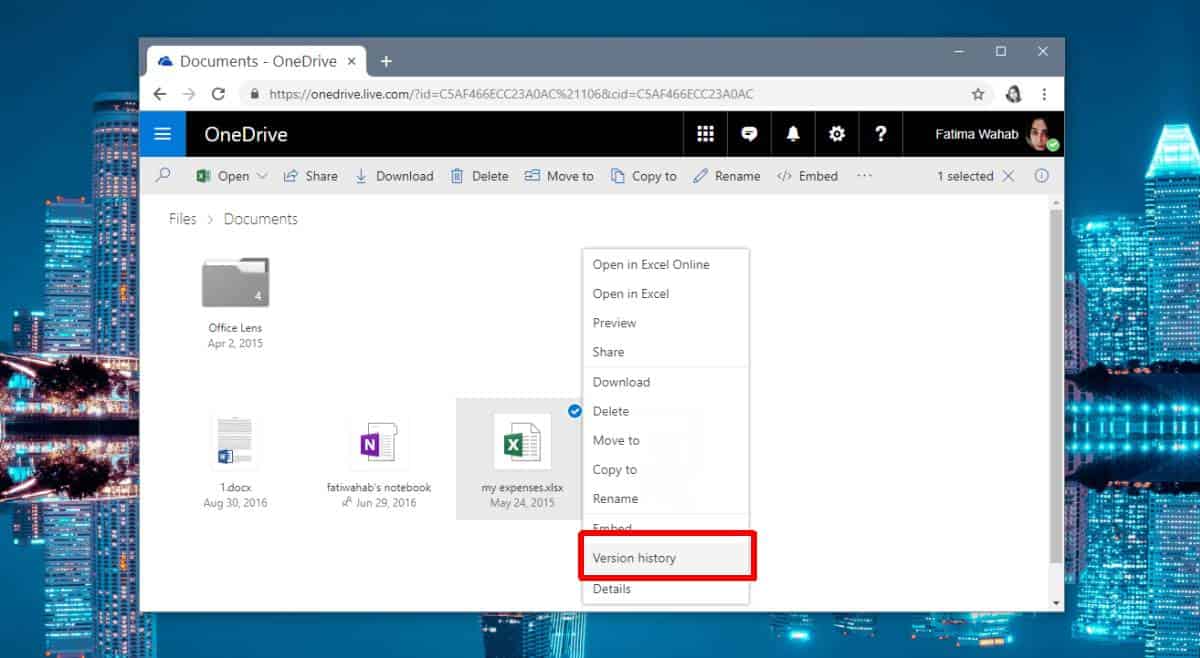Click the Open command with Excel icon
The image size is (1200, 658).
[222, 176]
